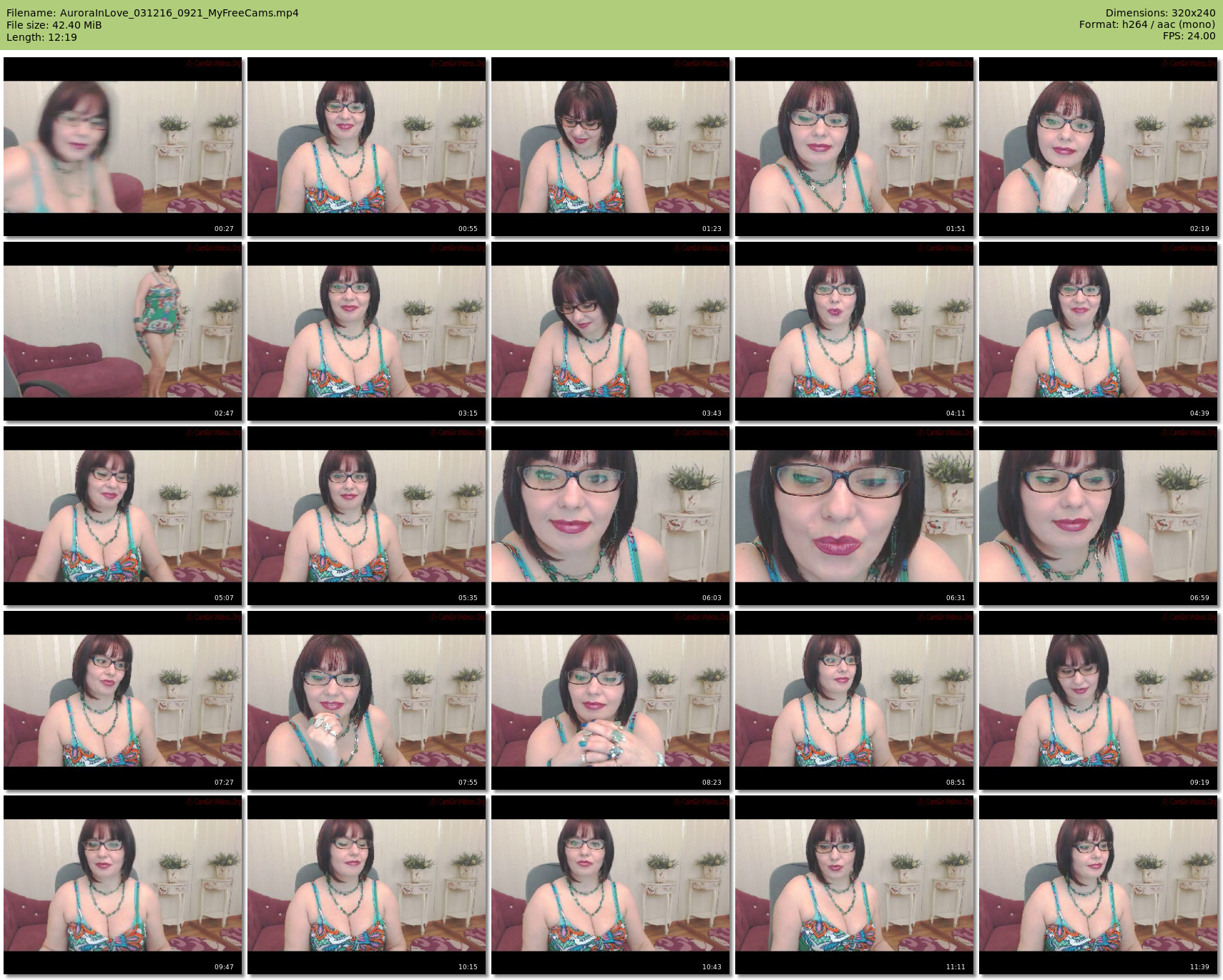Open the frame marked 04:39
The image size is (1223, 980).
1098,331
